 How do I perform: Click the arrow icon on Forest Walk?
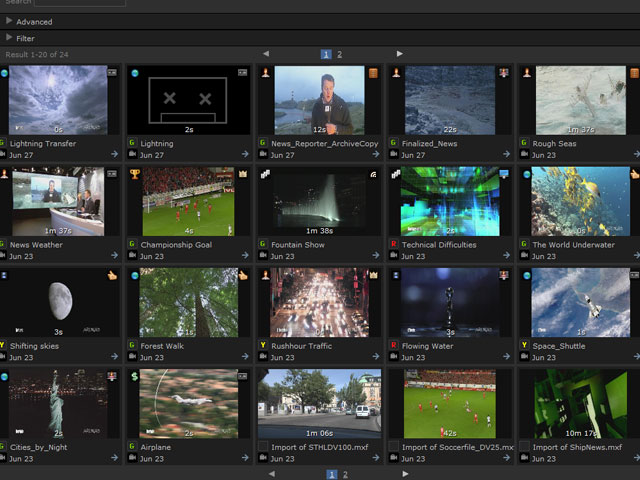(x=245, y=356)
